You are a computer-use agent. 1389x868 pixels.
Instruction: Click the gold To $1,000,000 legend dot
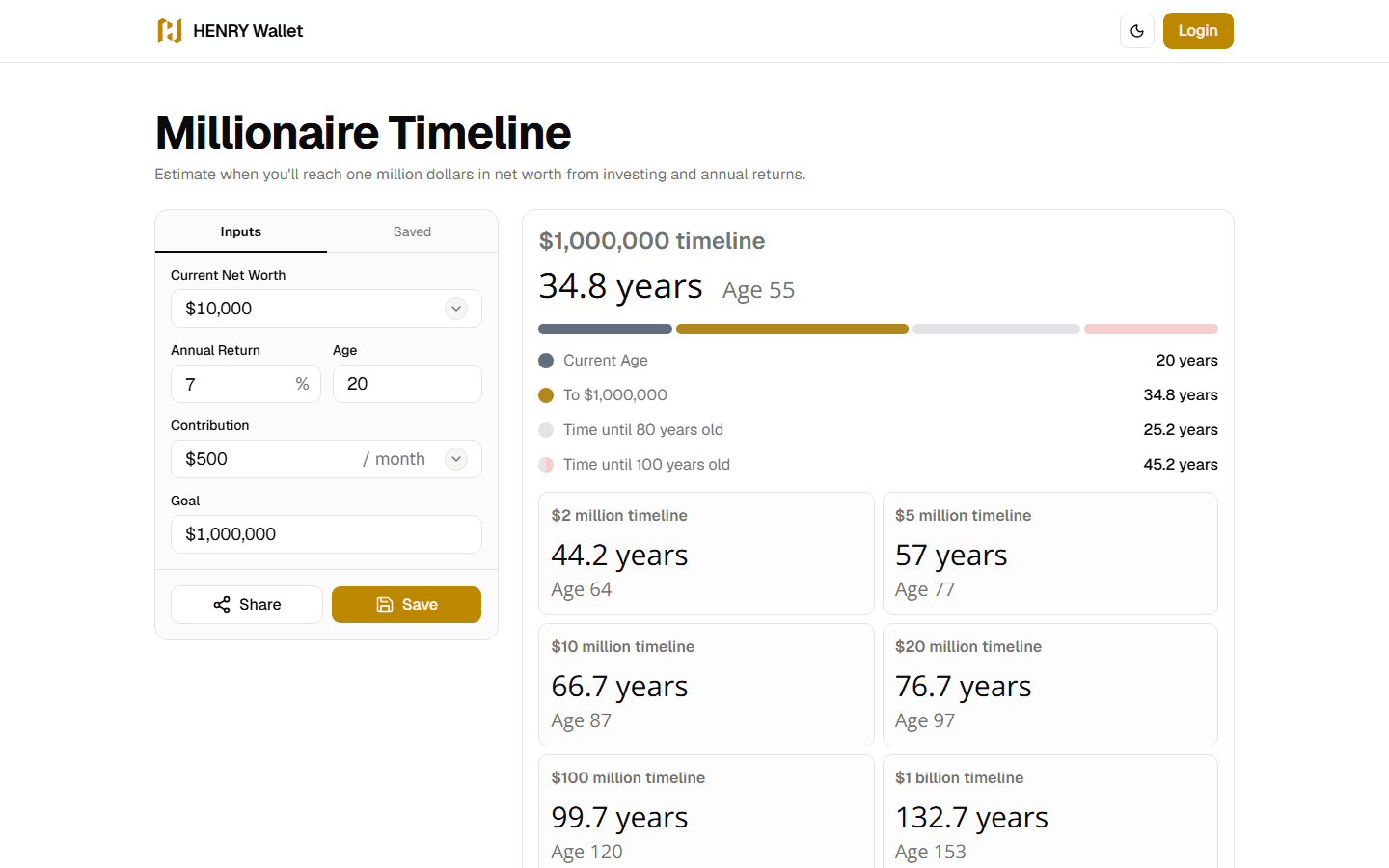click(546, 395)
